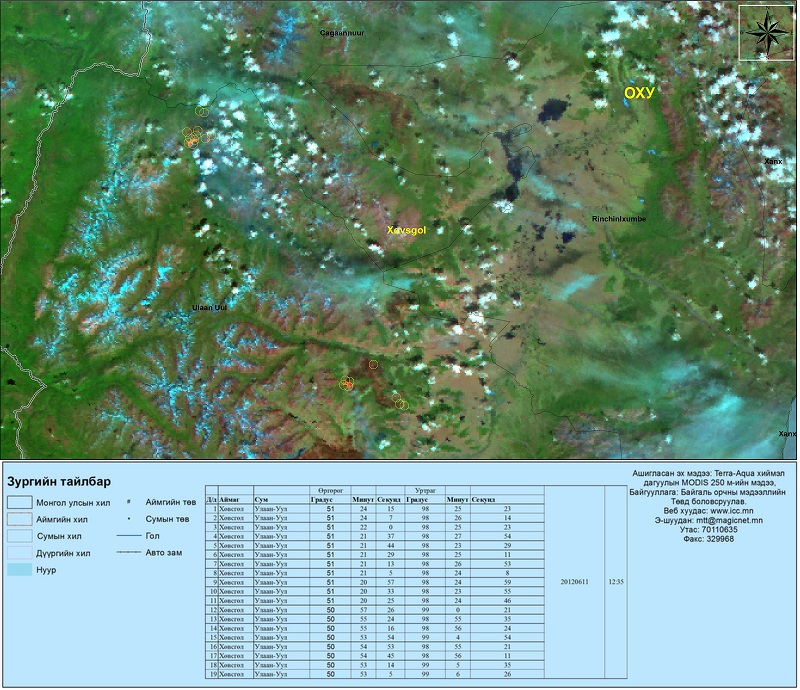Click the Аймгийн төв # symbol
The width and height of the screenshot is (800, 690).
click(x=128, y=502)
